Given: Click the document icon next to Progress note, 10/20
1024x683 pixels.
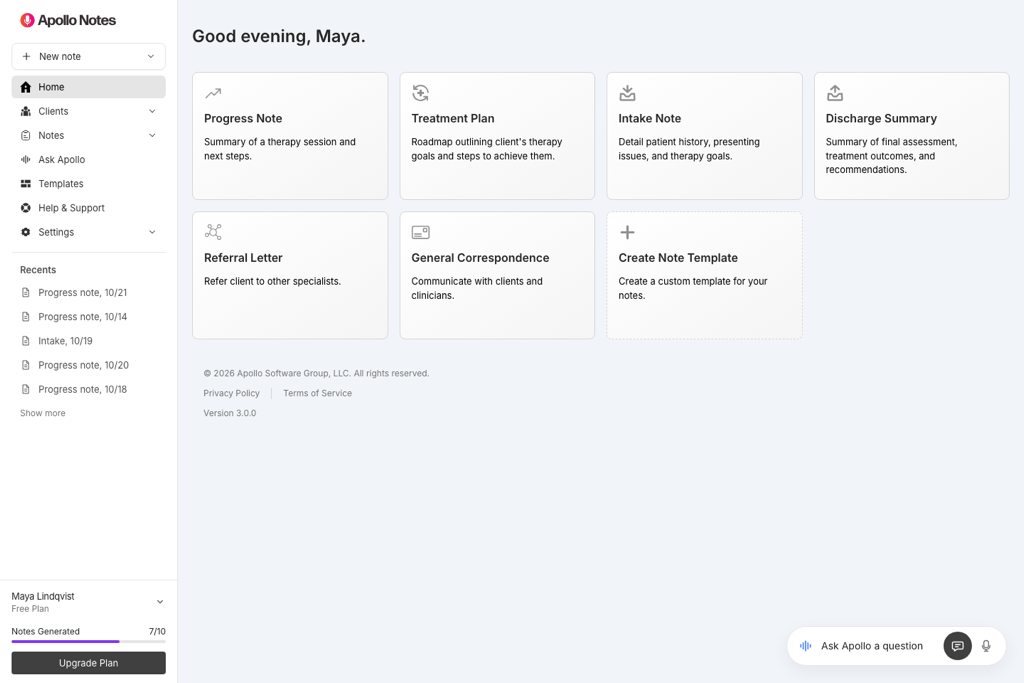Looking at the screenshot, I should pos(25,365).
